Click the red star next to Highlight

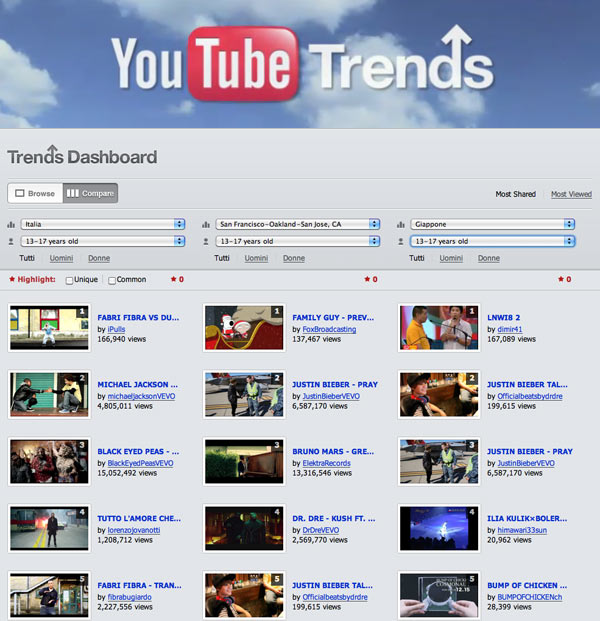(12, 279)
